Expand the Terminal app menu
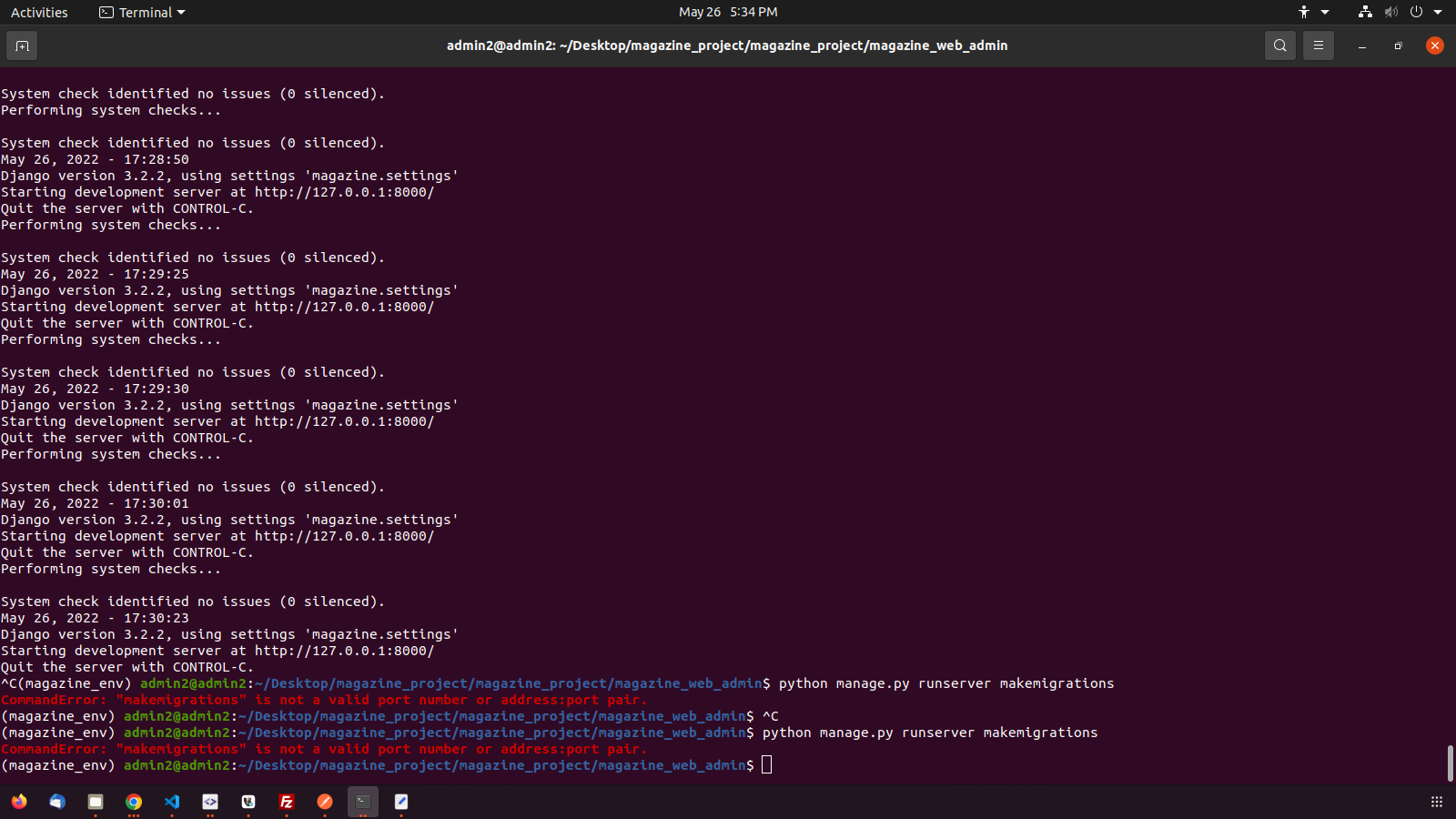This screenshot has height=819, width=1456. pos(142,13)
